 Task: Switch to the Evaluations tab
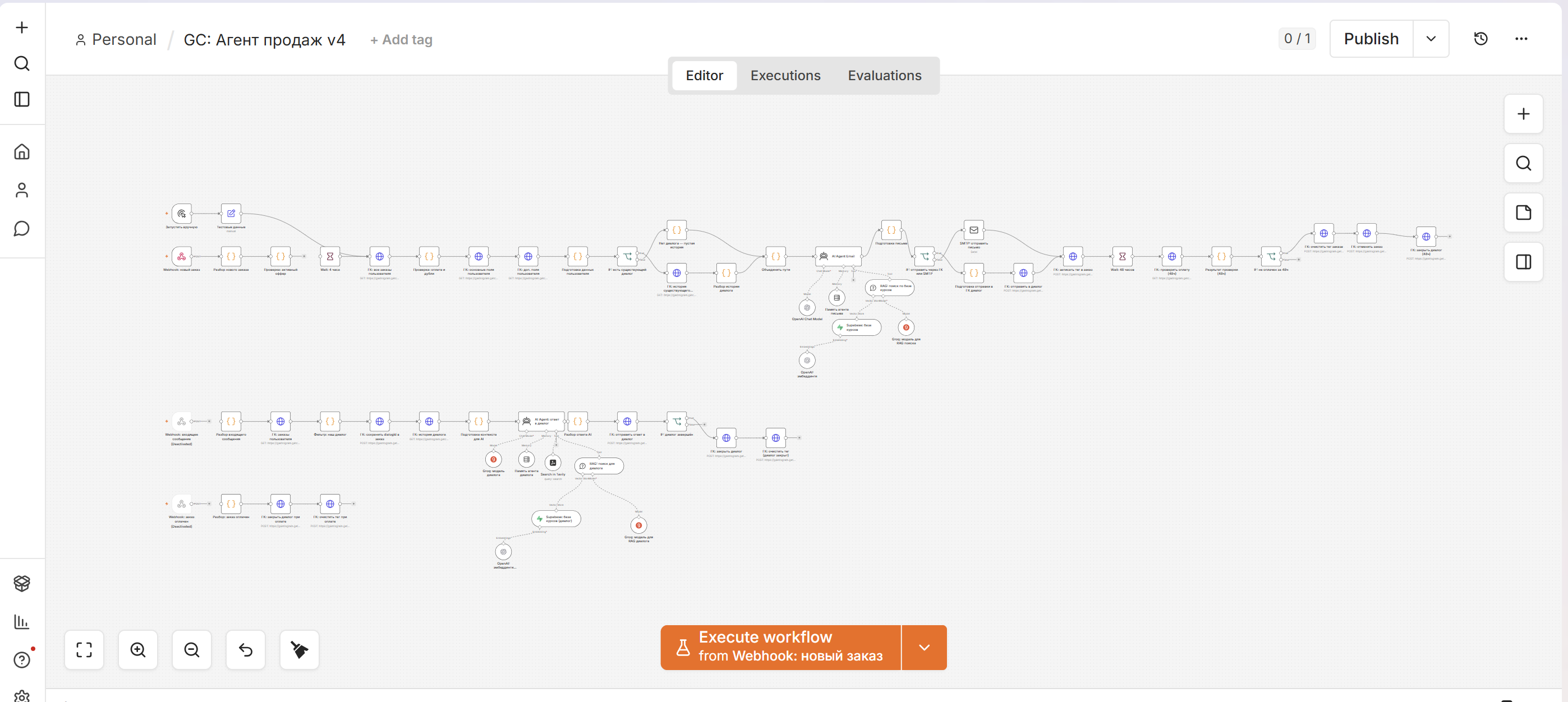point(885,76)
